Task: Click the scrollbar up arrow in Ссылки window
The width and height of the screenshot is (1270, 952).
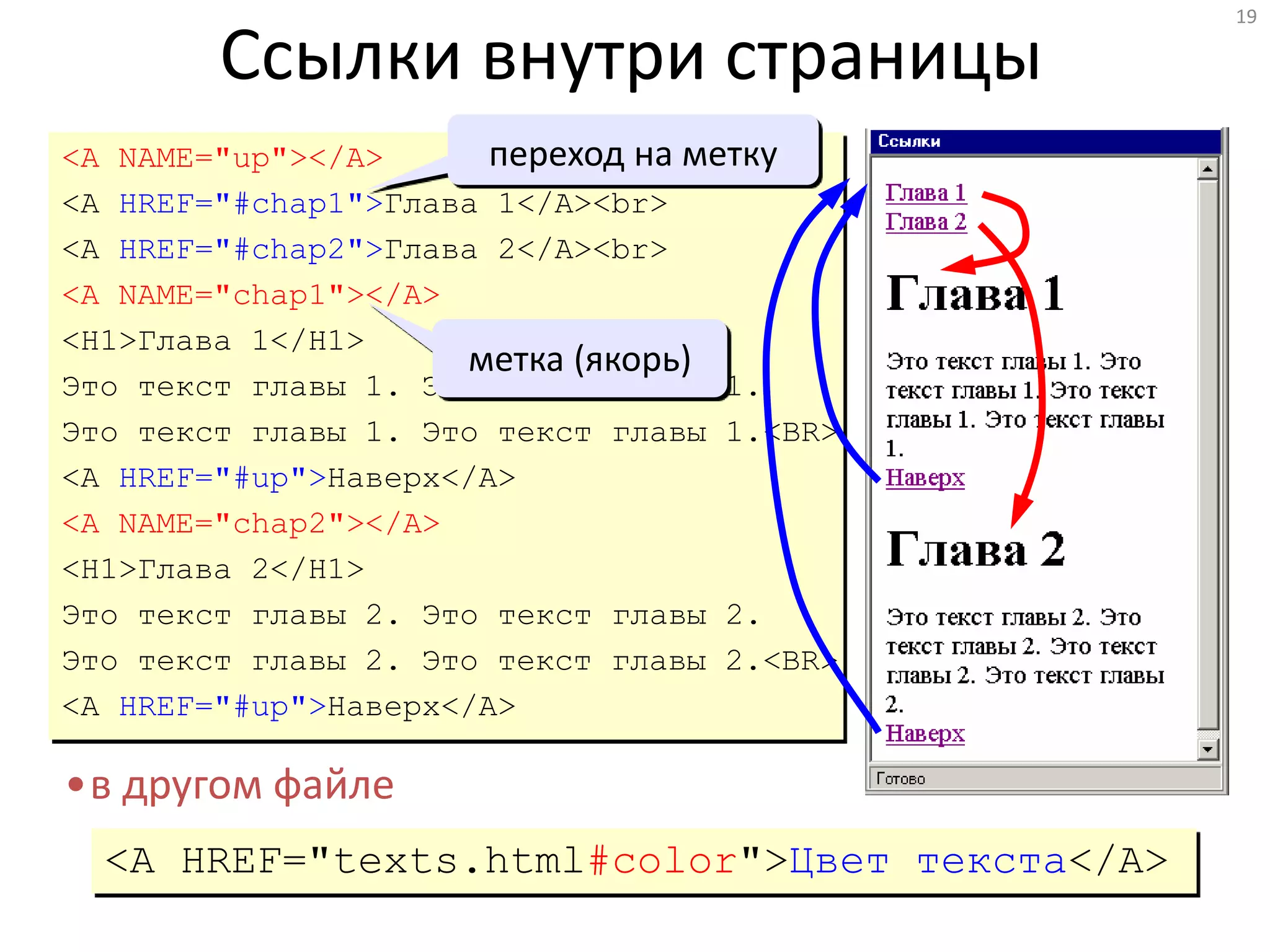Action: (1207, 169)
